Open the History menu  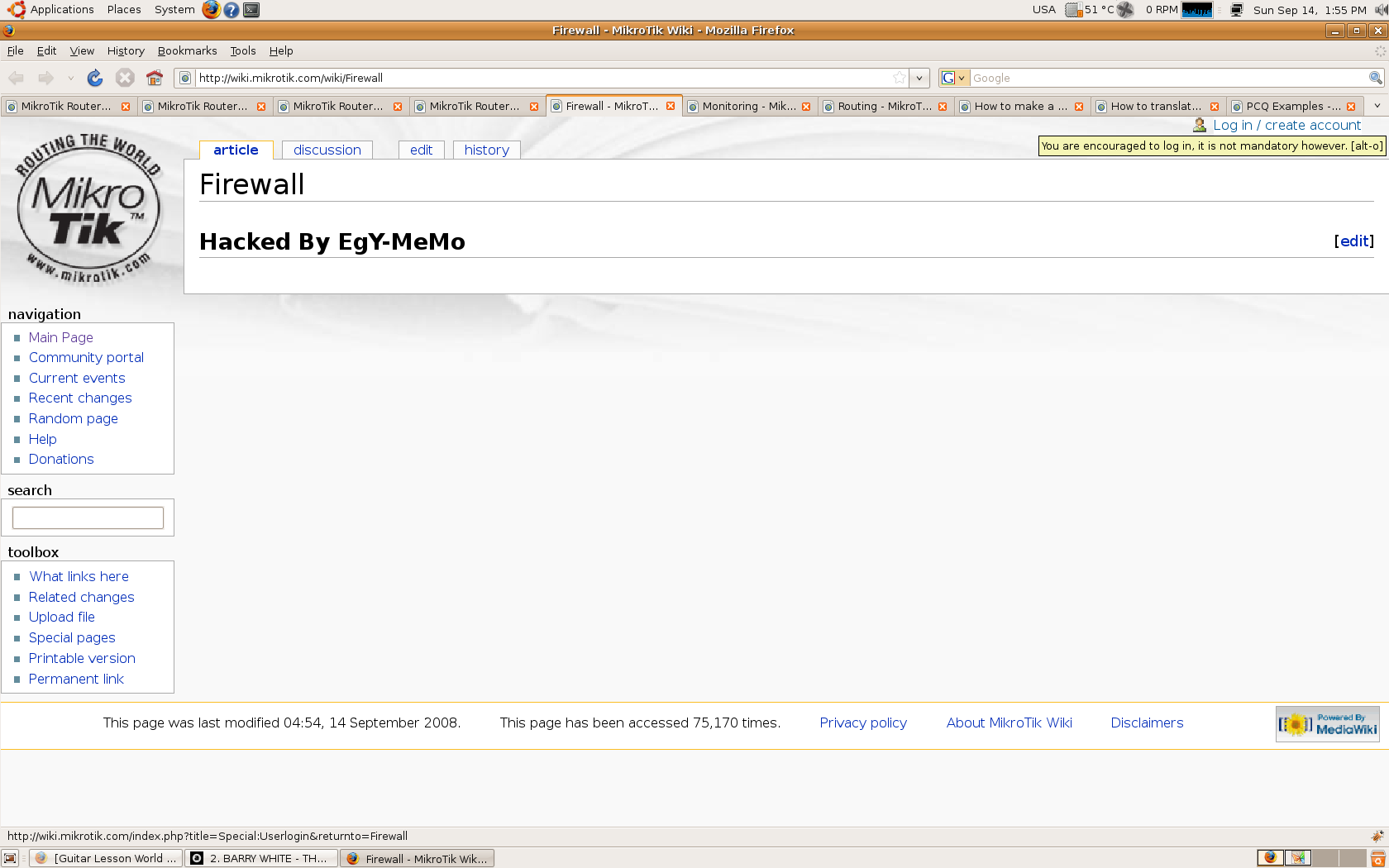[x=126, y=50]
